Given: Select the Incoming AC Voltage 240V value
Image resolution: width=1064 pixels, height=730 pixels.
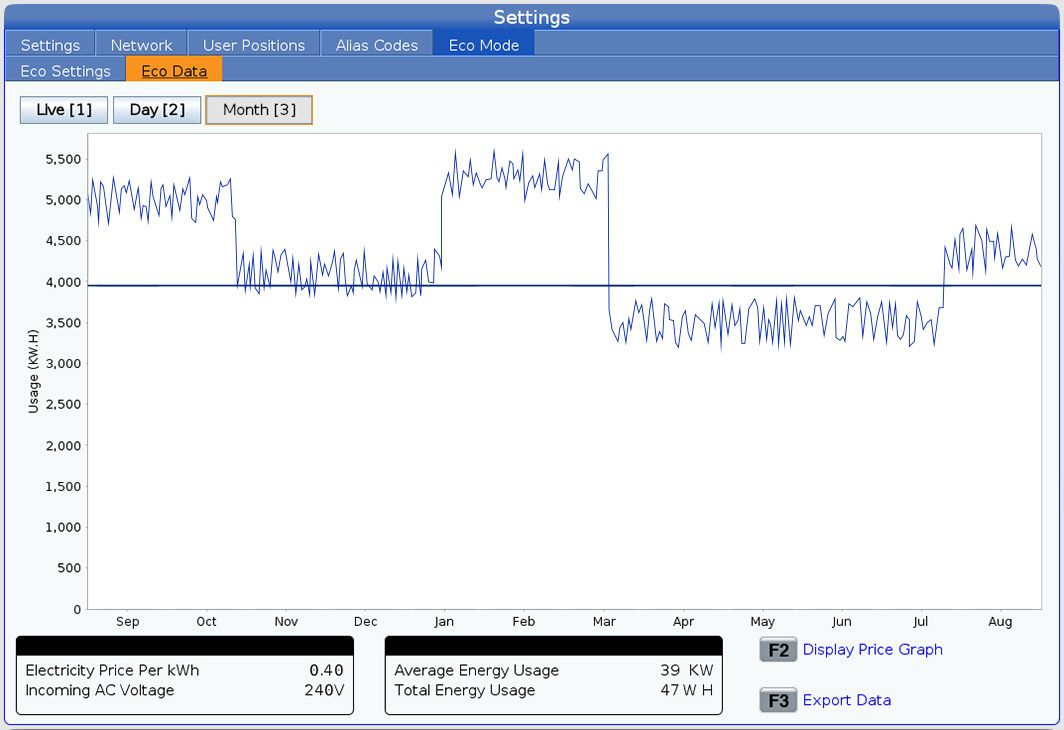Looking at the screenshot, I should point(323,690).
